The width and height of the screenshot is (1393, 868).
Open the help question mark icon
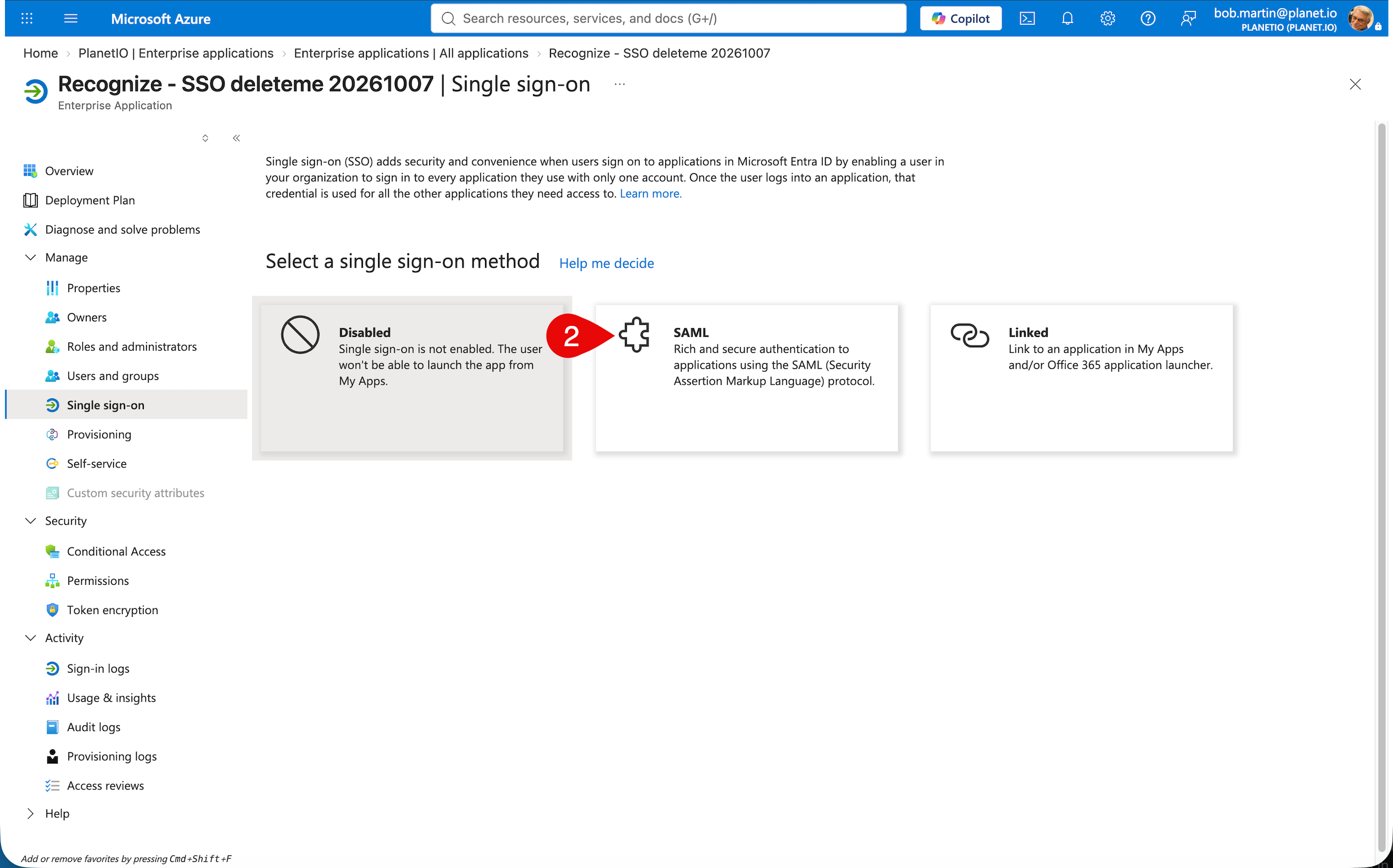pos(1147,18)
